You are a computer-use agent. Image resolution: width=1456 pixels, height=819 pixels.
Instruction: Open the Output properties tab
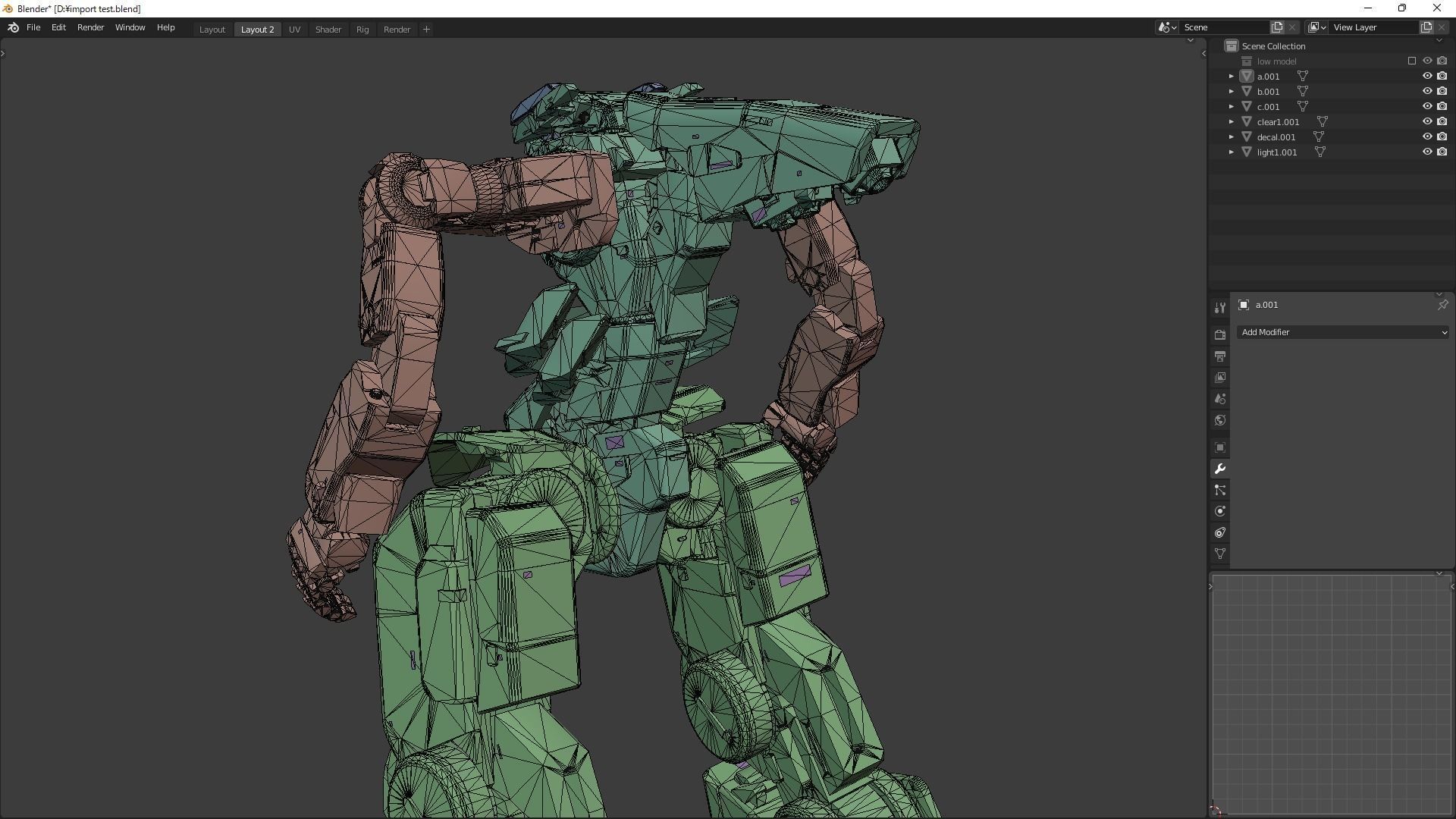coord(1219,356)
